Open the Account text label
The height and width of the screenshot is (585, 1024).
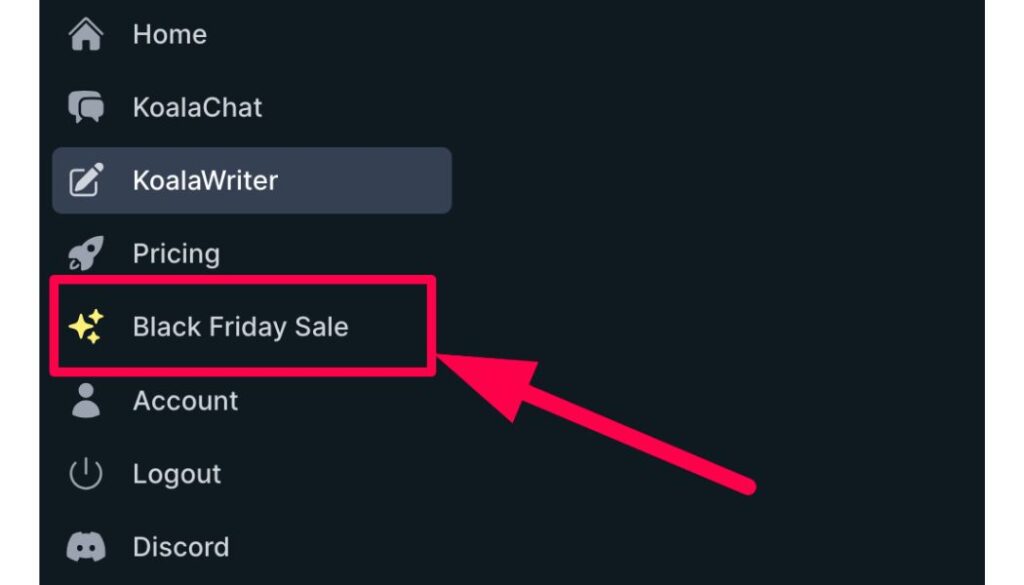pyautogui.click(x=185, y=401)
